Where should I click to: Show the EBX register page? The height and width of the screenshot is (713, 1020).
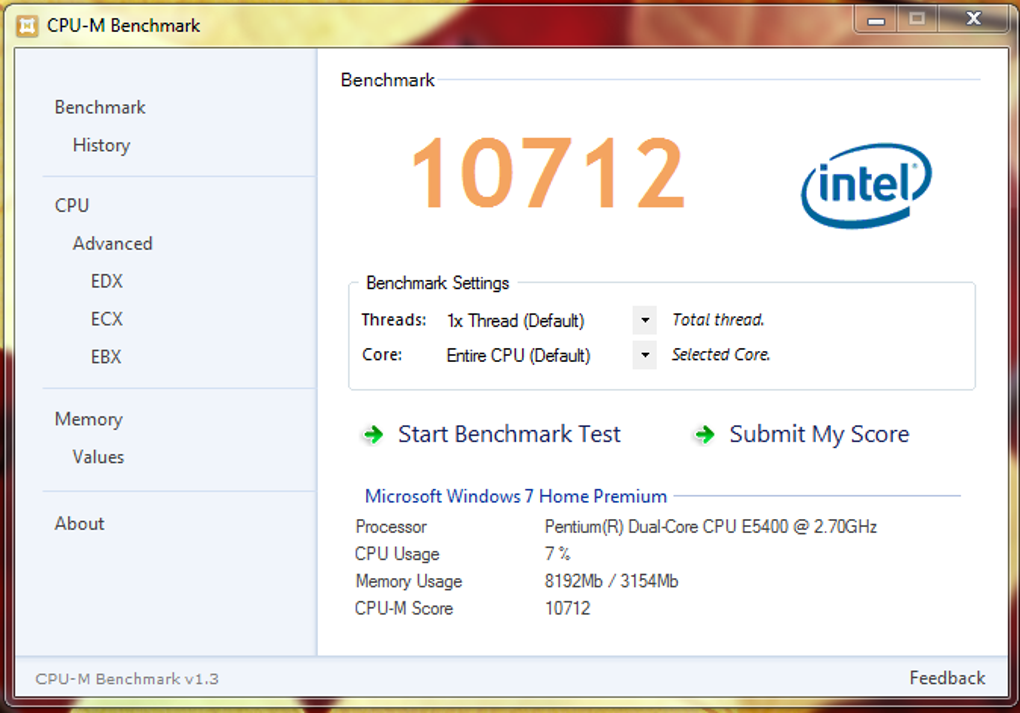coord(106,356)
